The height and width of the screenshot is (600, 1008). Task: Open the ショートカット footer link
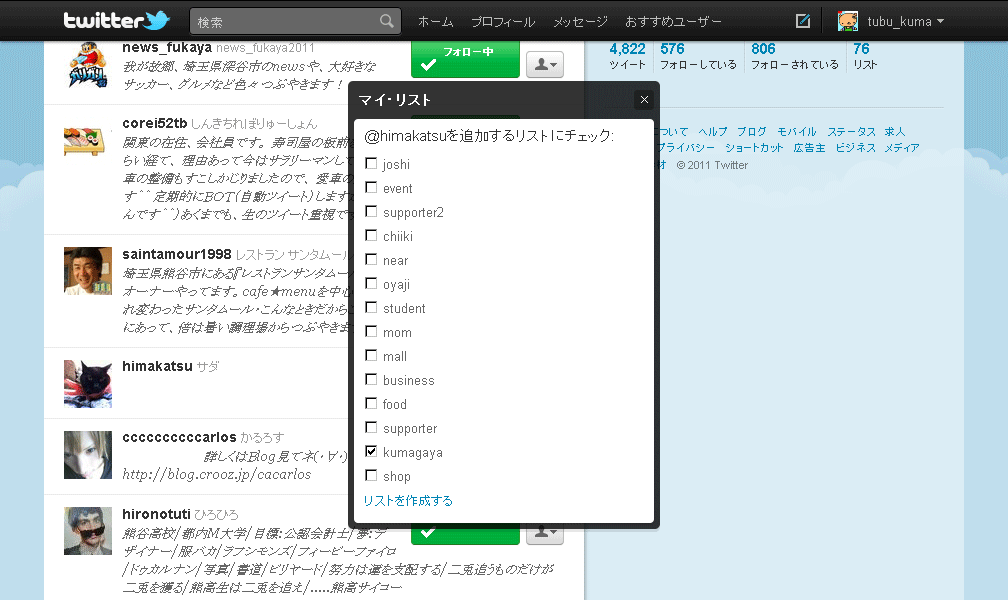tap(754, 147)
